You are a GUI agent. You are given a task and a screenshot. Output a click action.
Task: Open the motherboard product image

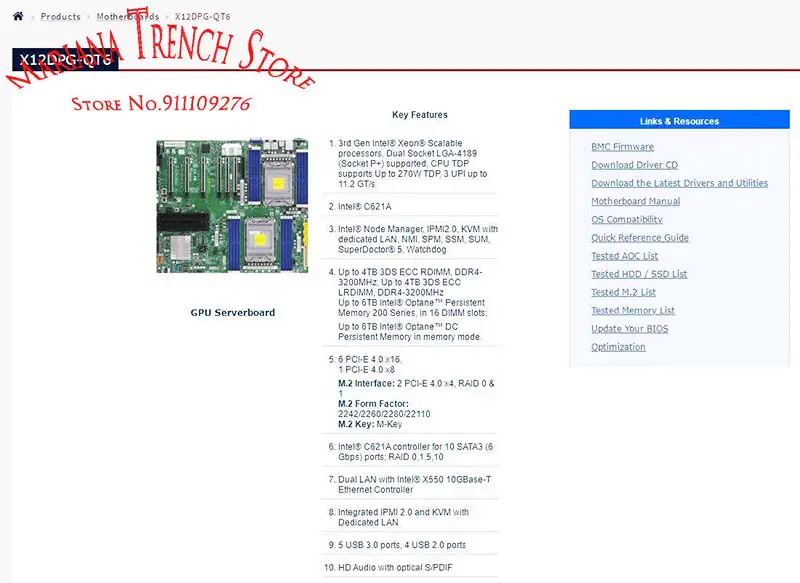232,206
